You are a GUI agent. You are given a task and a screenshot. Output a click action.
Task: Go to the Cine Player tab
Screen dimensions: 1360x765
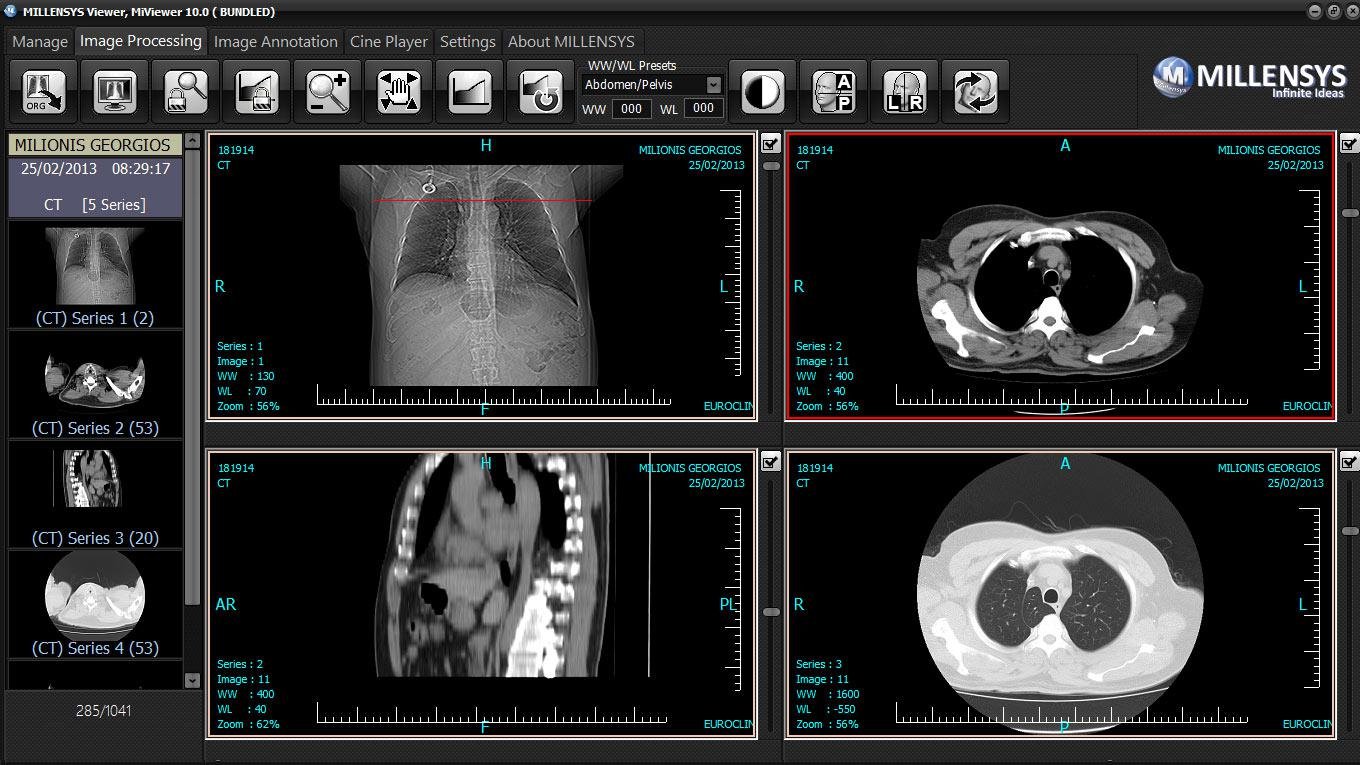pyautogui.click(x=389, y=42)
